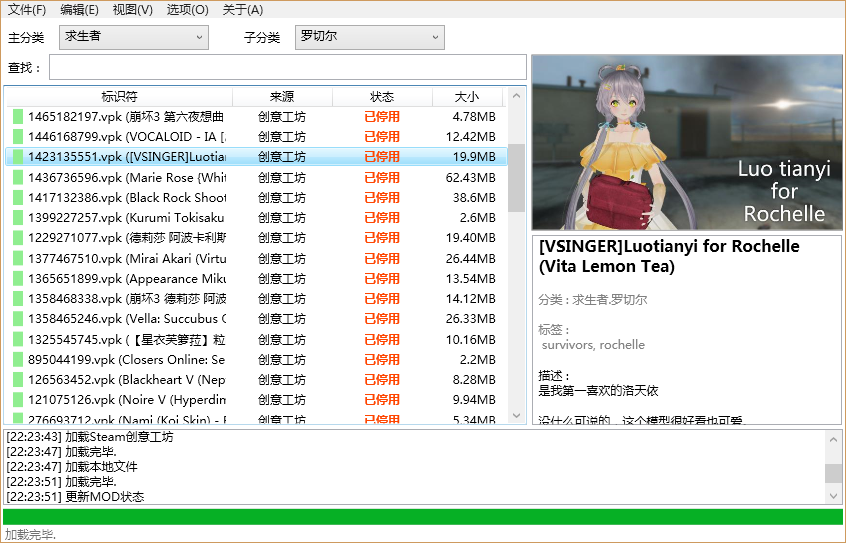Click green status icon of 1399227257.vpk
This screenshot has height=543, width=846.
[18, 218]
